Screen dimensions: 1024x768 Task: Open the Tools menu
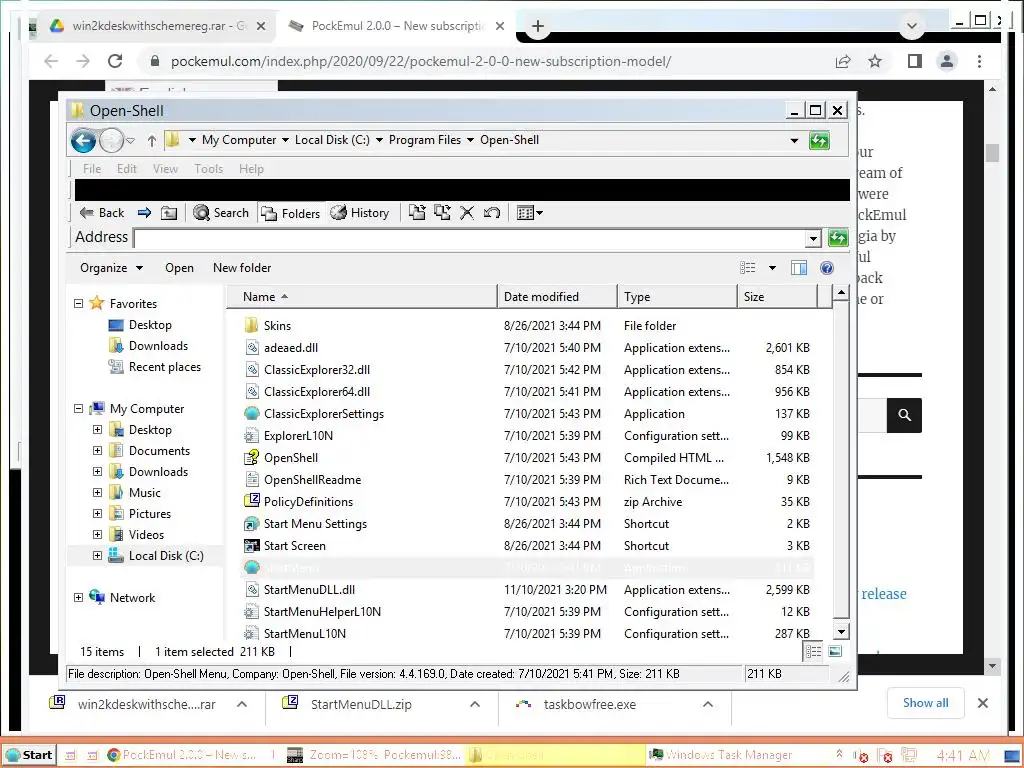click(208, 169)
